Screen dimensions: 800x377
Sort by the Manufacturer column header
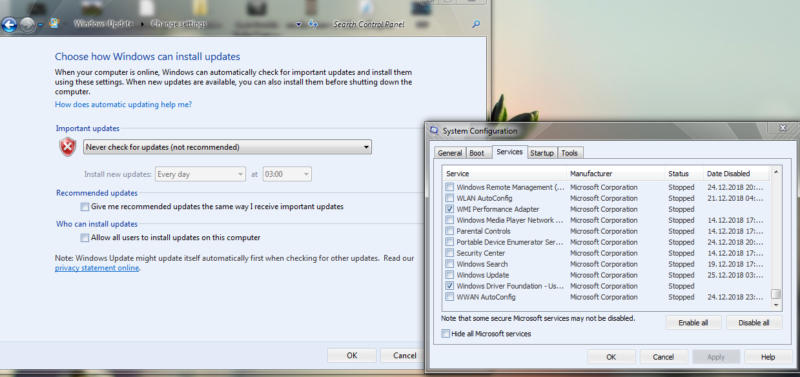click(615, 173)
